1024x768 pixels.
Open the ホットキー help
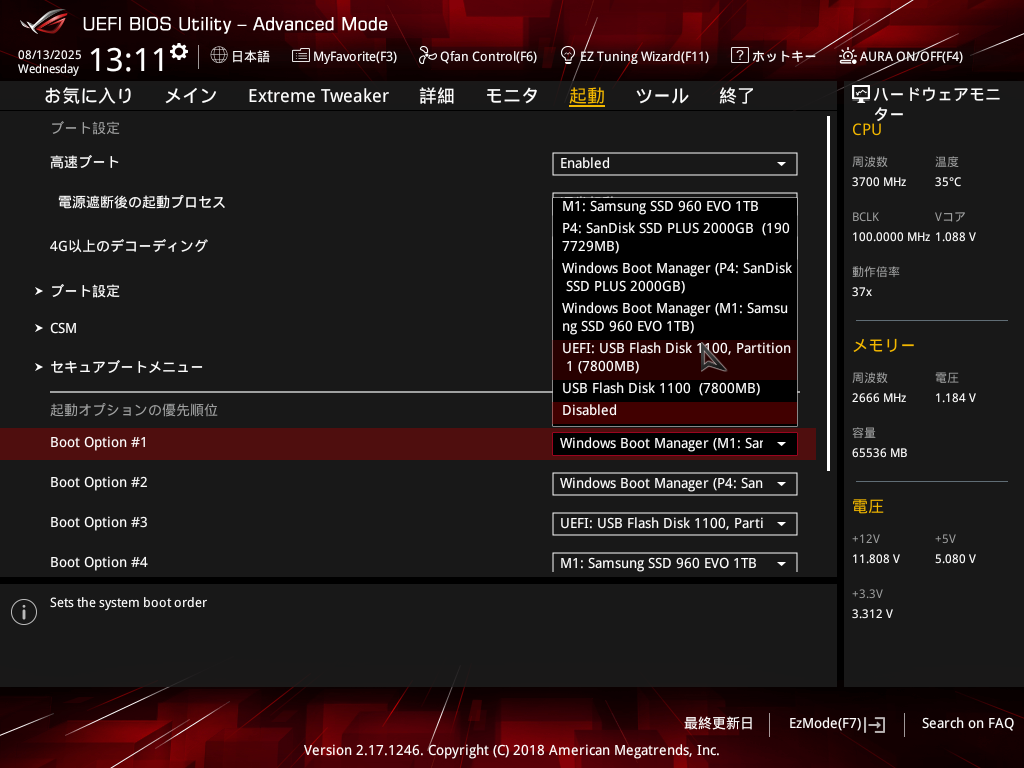(x=773, y=56)
